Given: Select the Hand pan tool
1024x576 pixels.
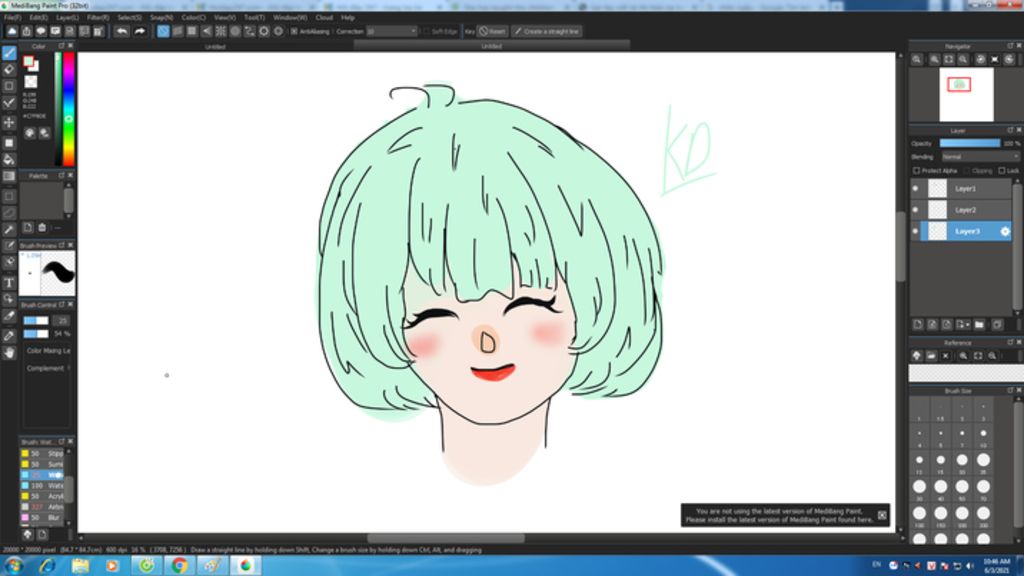Looking at the screenshot, I should point(9,353).
